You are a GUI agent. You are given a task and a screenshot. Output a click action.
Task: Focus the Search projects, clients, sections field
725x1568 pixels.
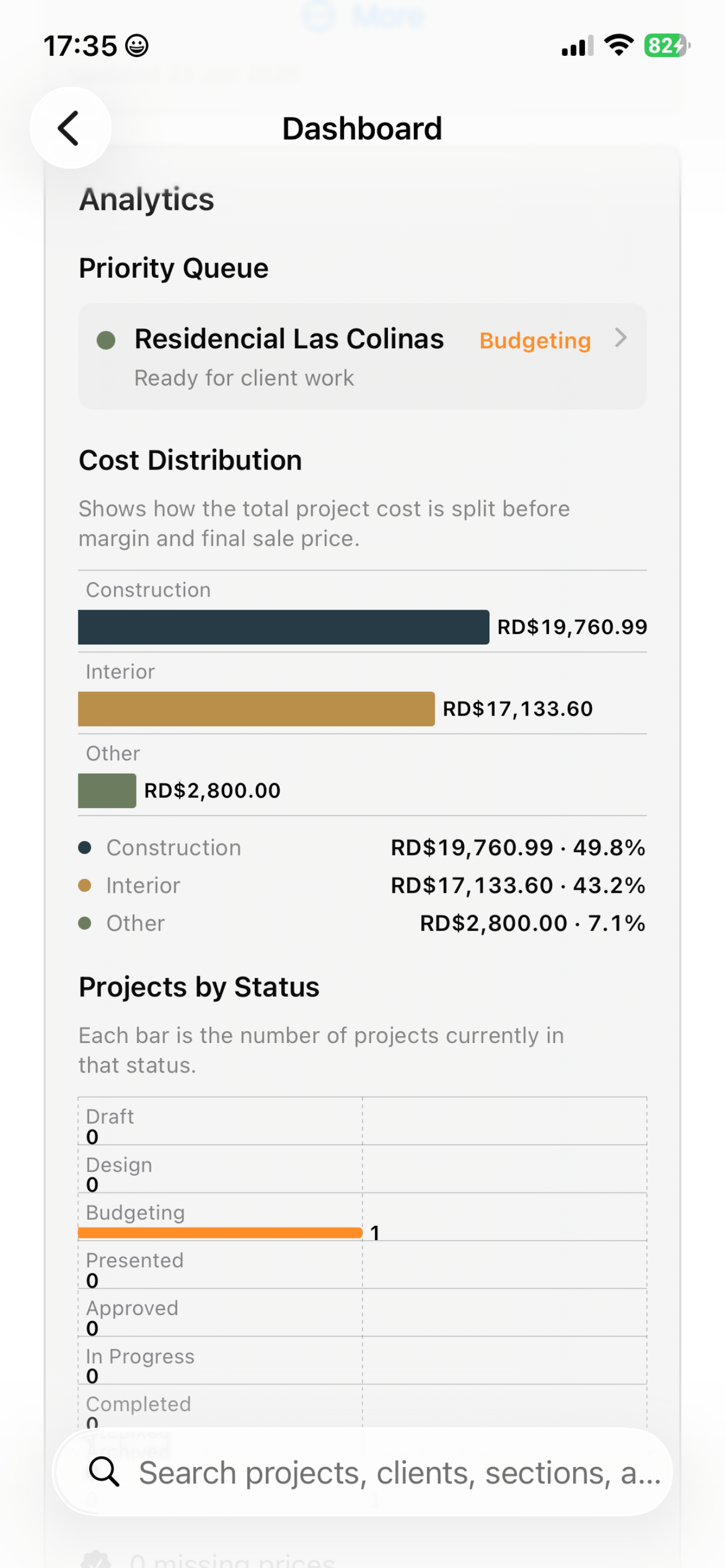[363, 1473]
